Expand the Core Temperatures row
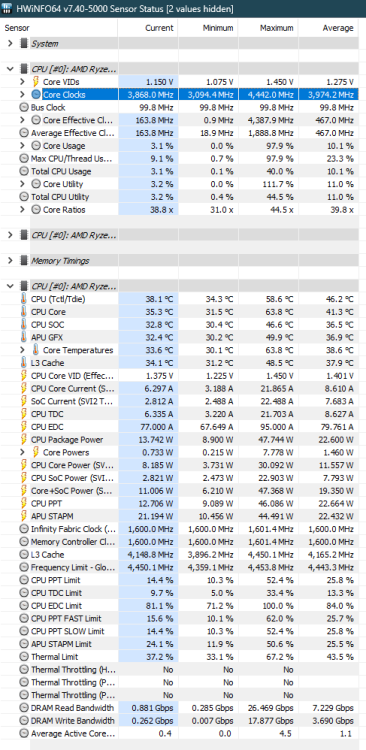Screen dimensions: 366x750 tap(22, 350)
